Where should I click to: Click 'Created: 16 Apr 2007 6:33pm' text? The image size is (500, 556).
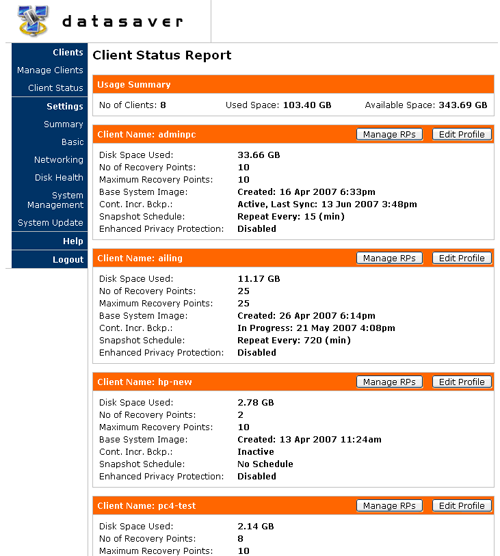306,192
